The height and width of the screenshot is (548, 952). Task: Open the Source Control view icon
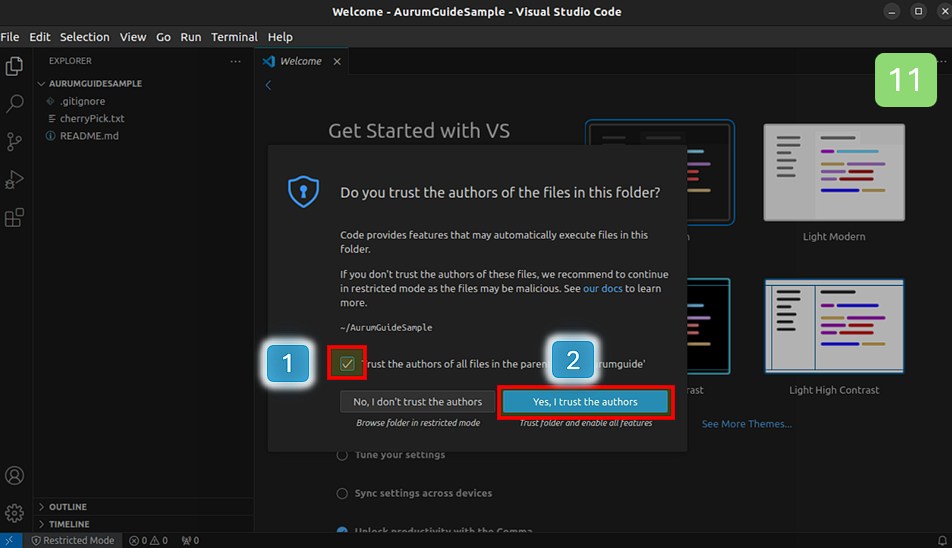(15, 142)
